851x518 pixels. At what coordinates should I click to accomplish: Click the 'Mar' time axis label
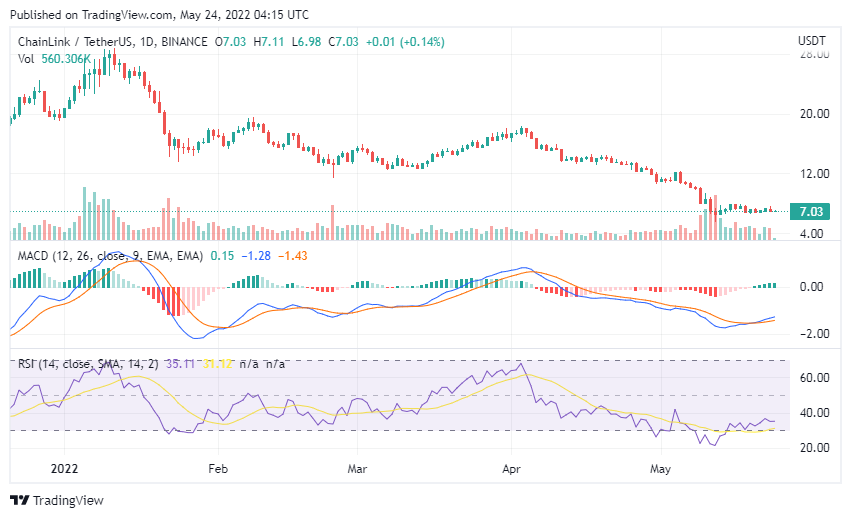tap(357, 469)
